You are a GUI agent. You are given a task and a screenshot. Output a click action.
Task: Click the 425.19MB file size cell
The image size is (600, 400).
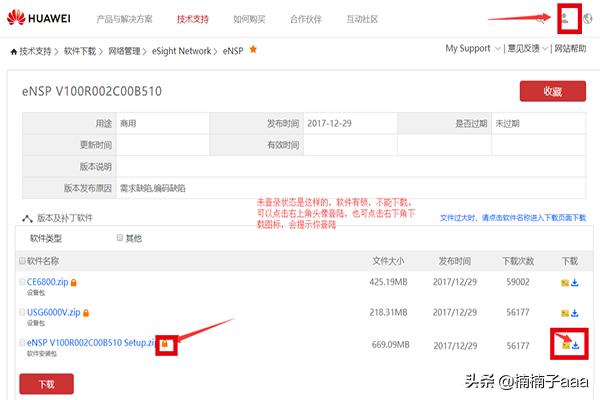coord(388,282)
